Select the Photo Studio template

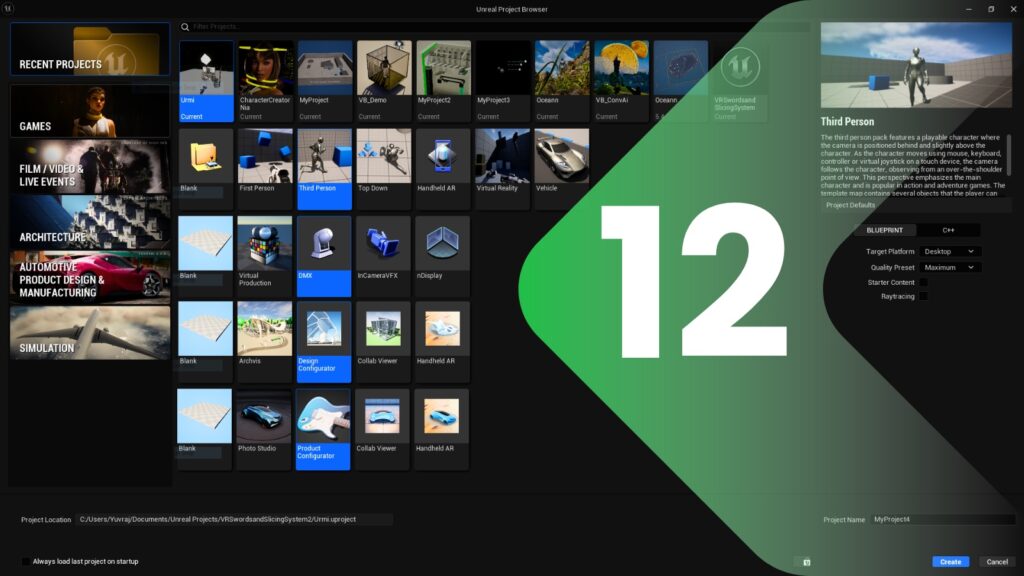coord(264,429)
